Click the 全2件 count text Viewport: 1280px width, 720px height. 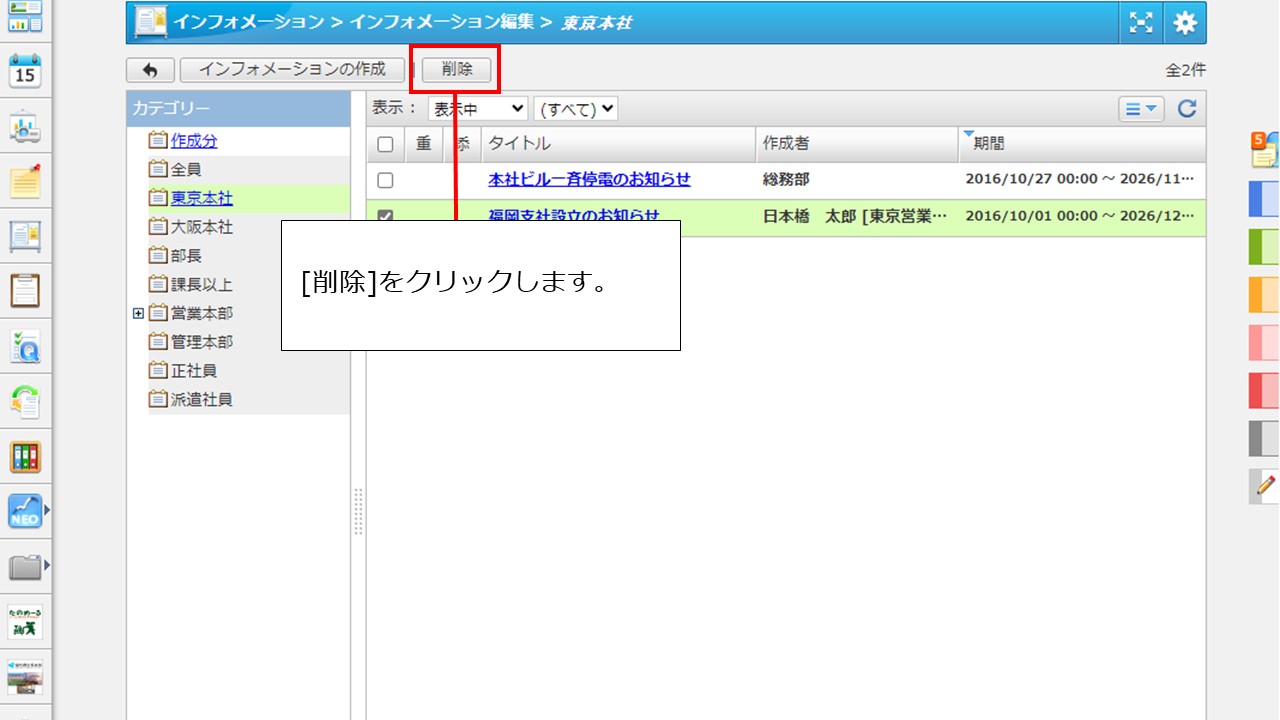[1186, 71]
